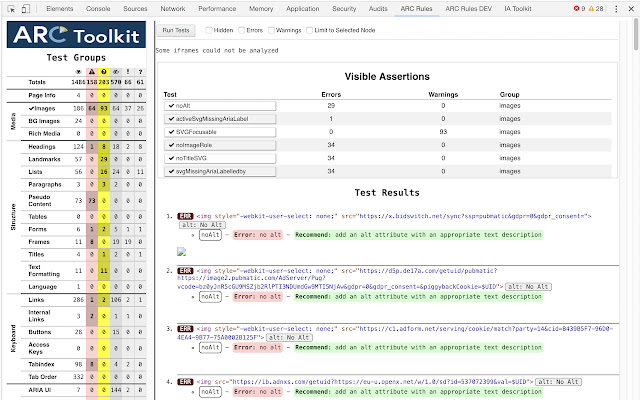This screenshot has height=400, width=640.
Task: Select the Headings test group row
Action: 42,147
